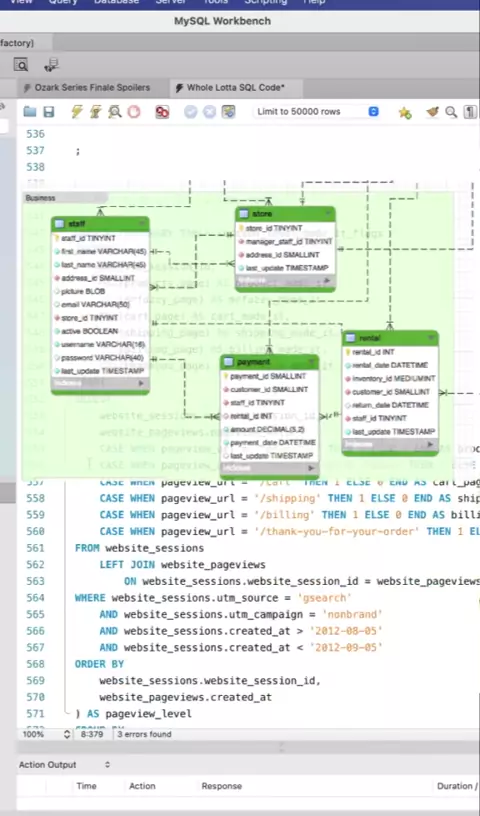Collapse the store table via header chevron
480x816 pixels.
click(x=329, y=213)
